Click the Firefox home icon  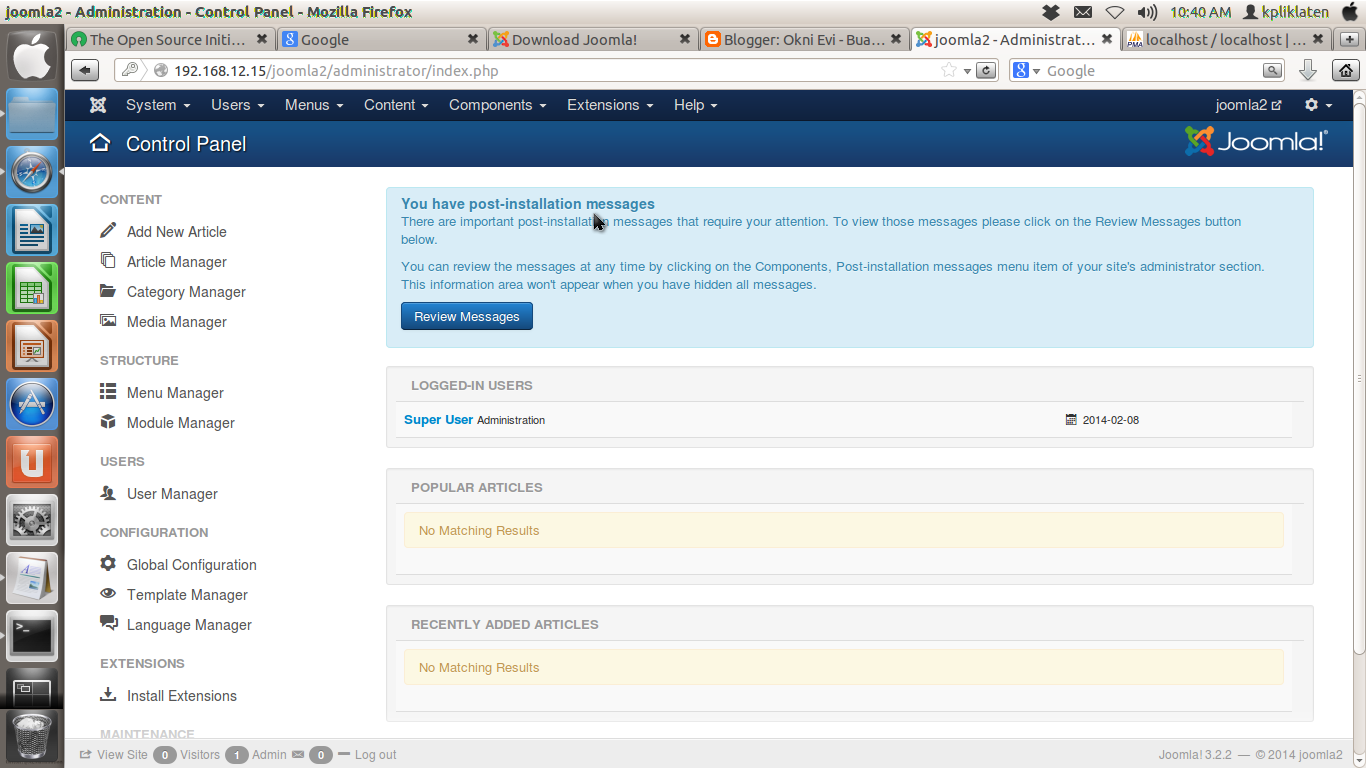coord(1346,70)
